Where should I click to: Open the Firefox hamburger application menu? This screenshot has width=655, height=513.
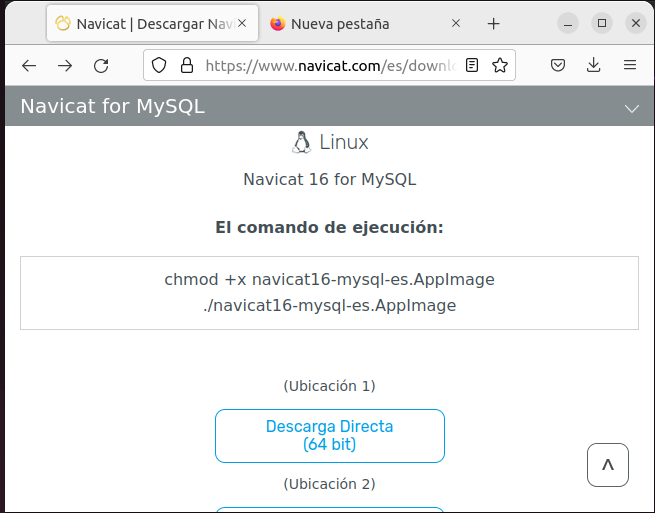pyautogui.click(x=630, y=65)
